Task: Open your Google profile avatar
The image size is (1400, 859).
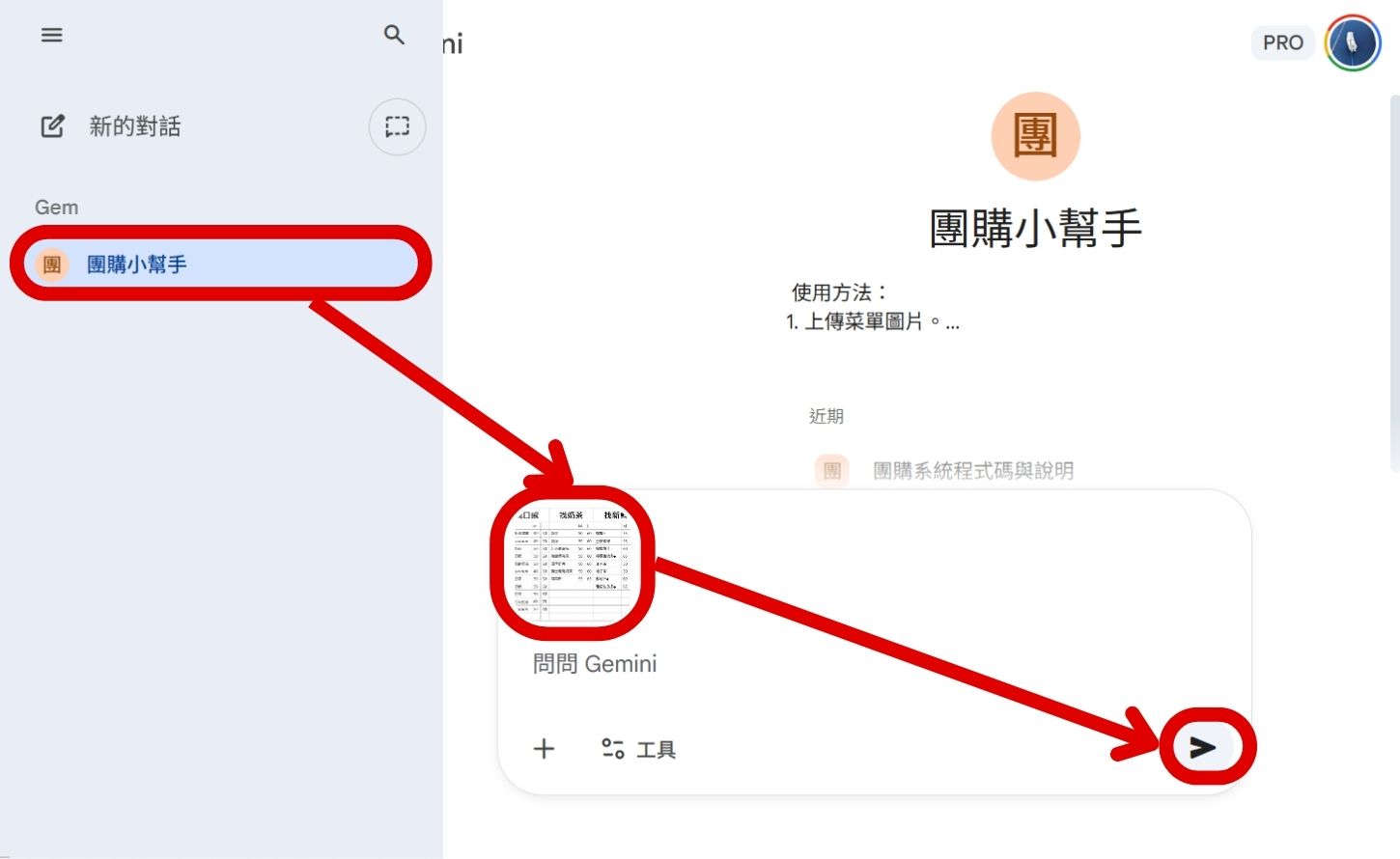Action: tap(1352, 42)
